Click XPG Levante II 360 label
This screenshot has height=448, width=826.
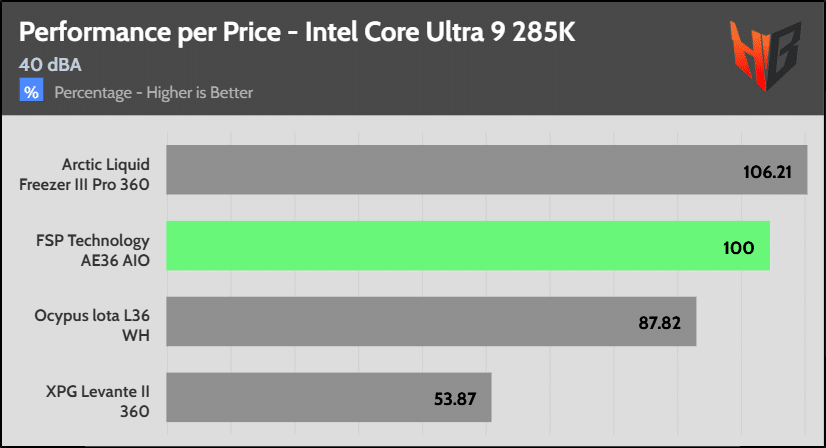[98, 401]
